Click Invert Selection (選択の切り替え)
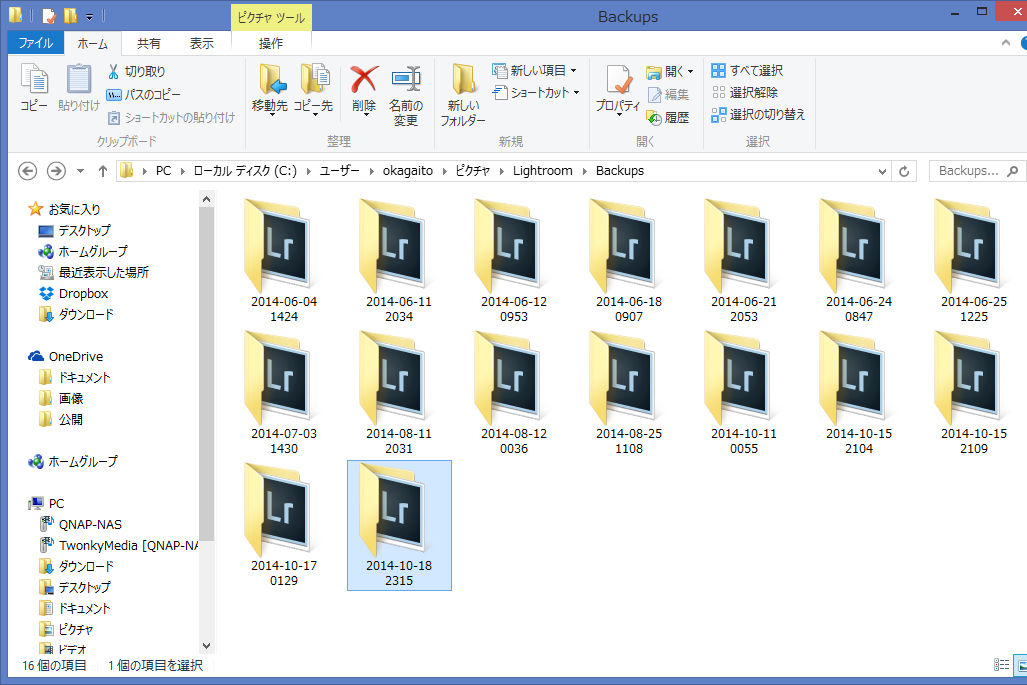Viewport: 1027px width, 685px height. tap(758, 115)
